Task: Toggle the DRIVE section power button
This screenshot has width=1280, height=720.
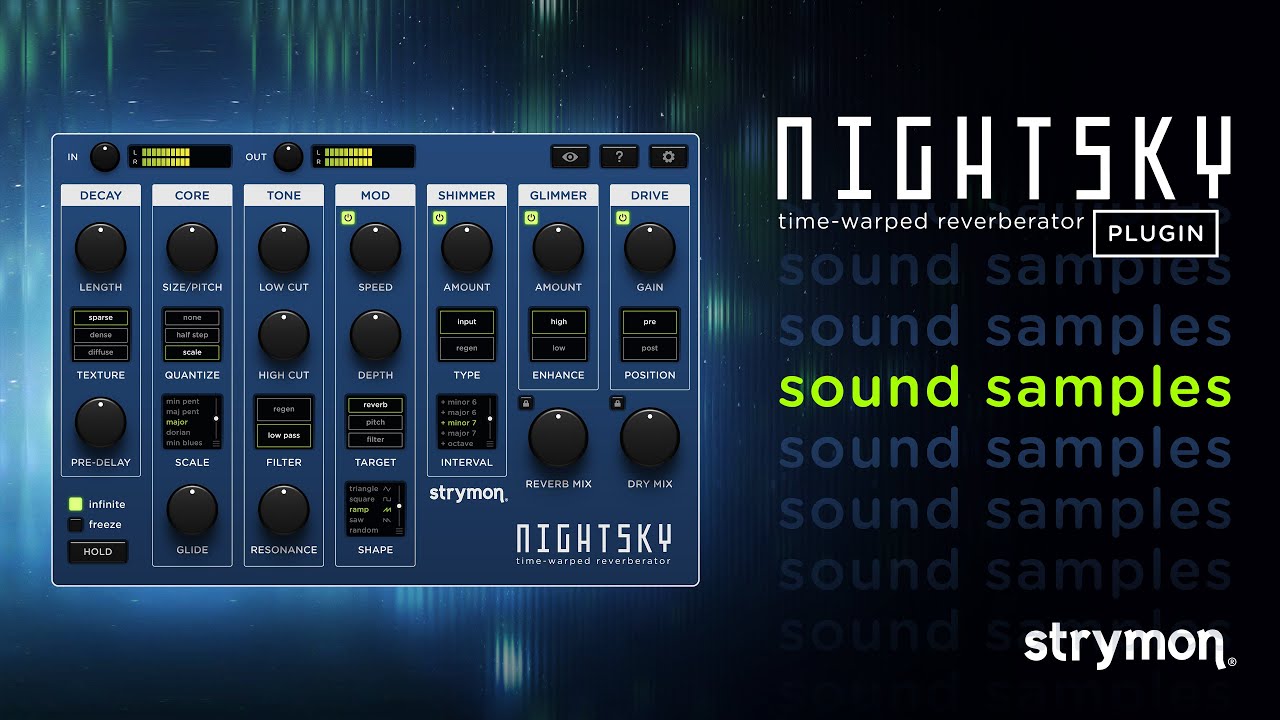Action: coord(622,217)
